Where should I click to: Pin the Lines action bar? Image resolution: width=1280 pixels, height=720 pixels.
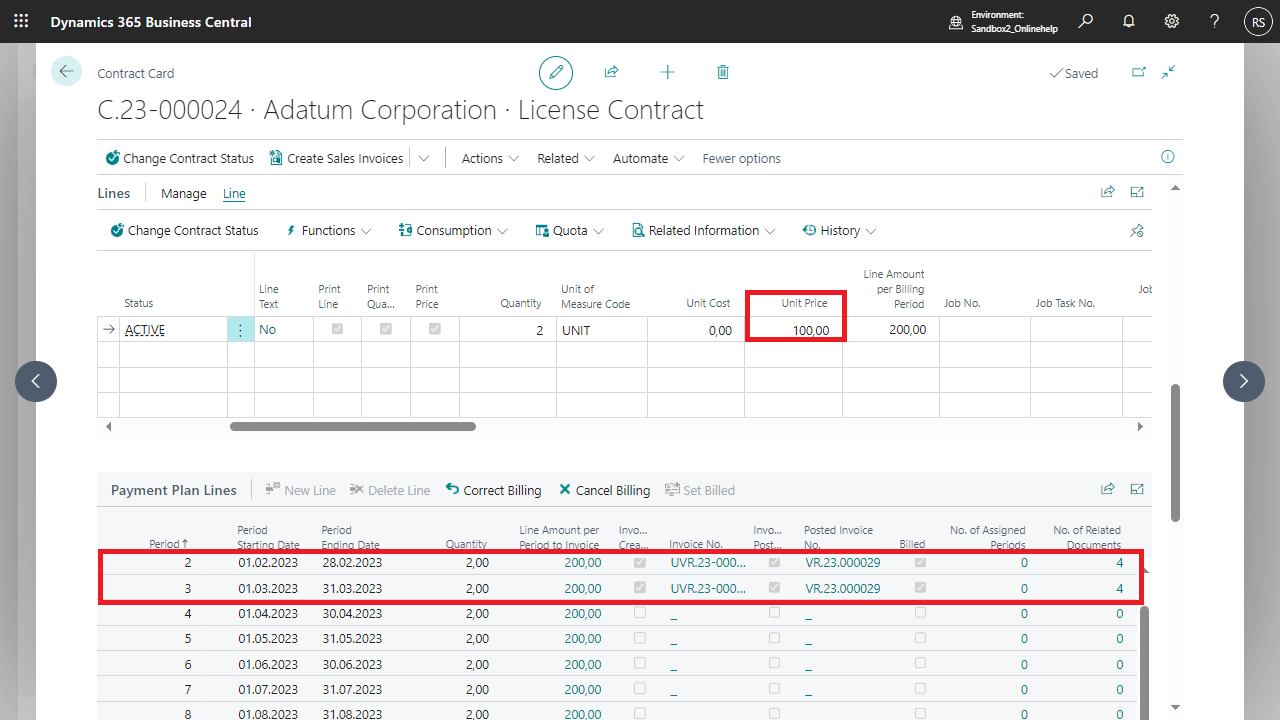coord(1137,231)
